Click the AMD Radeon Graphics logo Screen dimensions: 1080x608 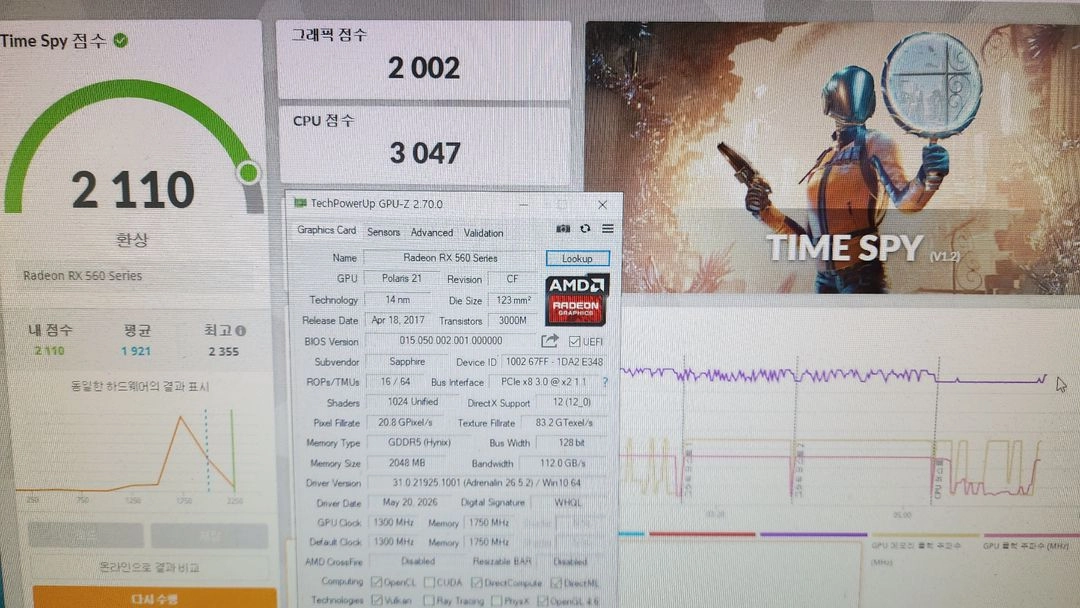(576, 300)
